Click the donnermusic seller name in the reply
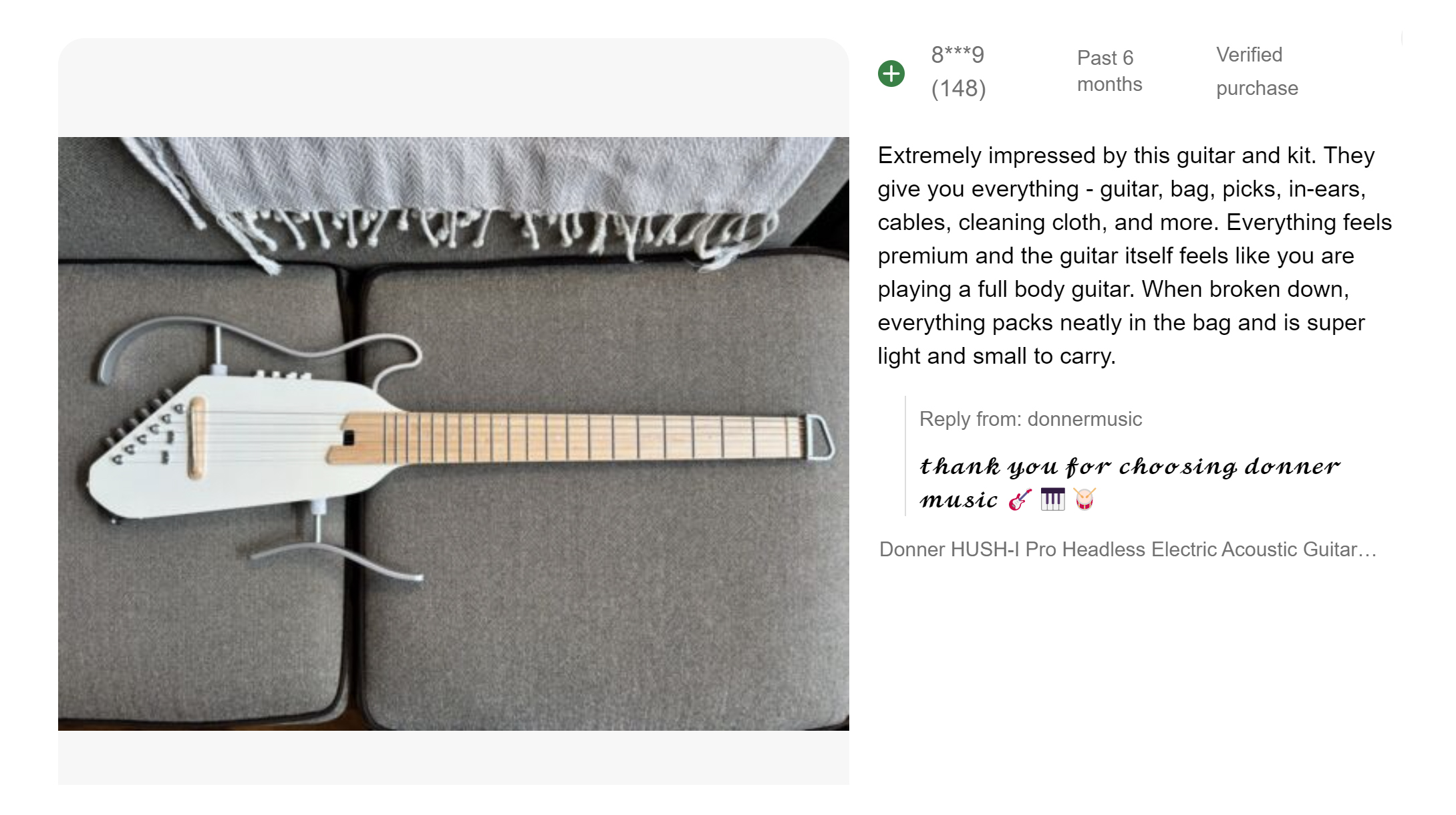The image size is (1456, 815). click(x=1084, y=419)
